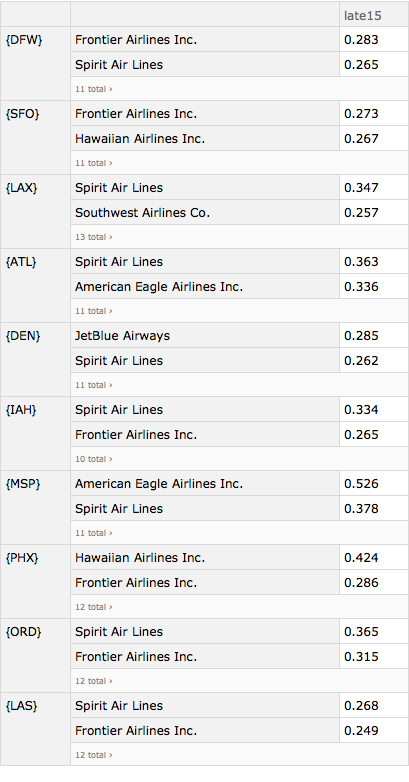Select the 0.526 late15 value
Screen dimensions: 409x782
point(361,484)
